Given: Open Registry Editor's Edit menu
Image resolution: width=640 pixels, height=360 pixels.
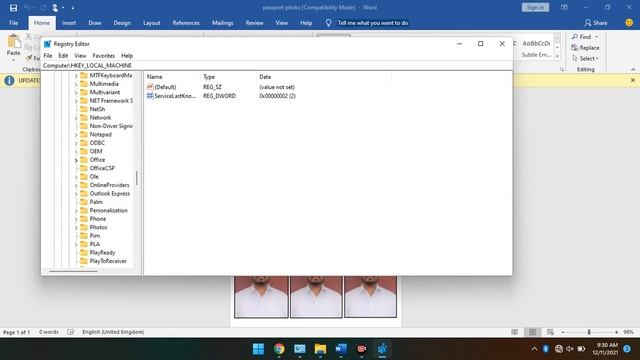Looking at the screenshot, I should (x=63, y=56).
